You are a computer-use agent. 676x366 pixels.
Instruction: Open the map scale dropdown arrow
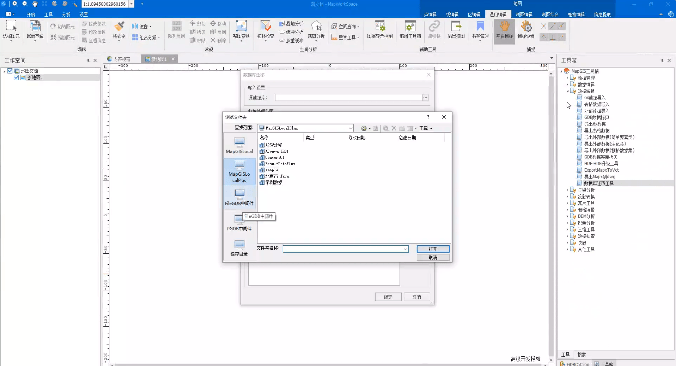point(131,4)
